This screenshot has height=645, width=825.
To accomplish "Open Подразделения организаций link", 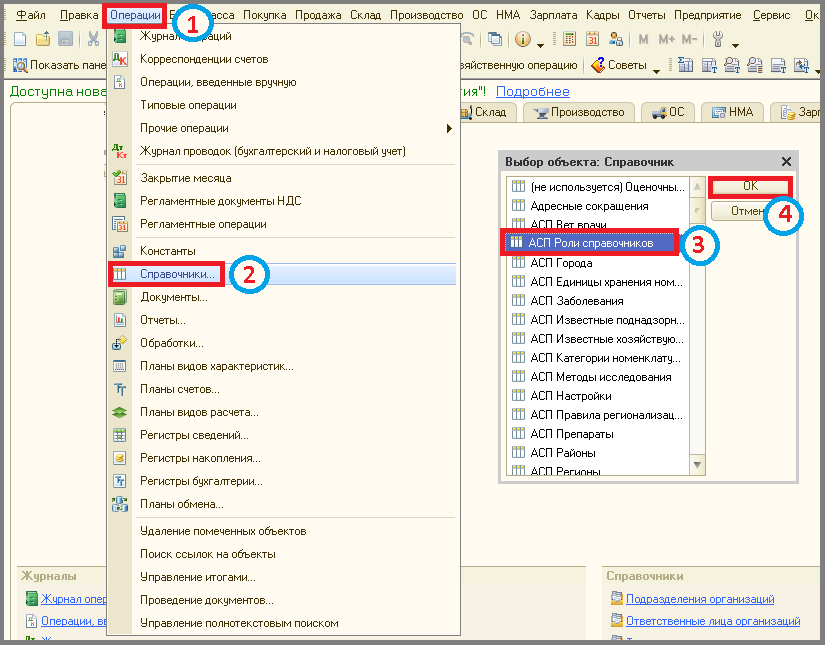I will pos(700,599).
